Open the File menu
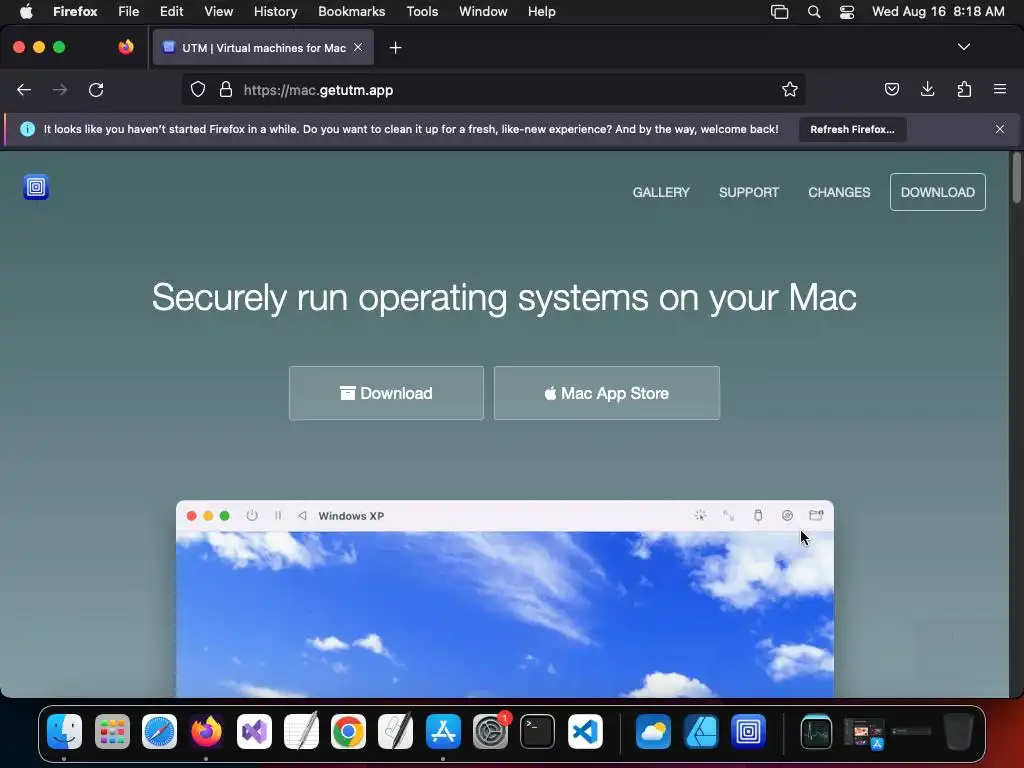Image resolution: width=1024 pixels, height=768 pixels. coord(129,12)
